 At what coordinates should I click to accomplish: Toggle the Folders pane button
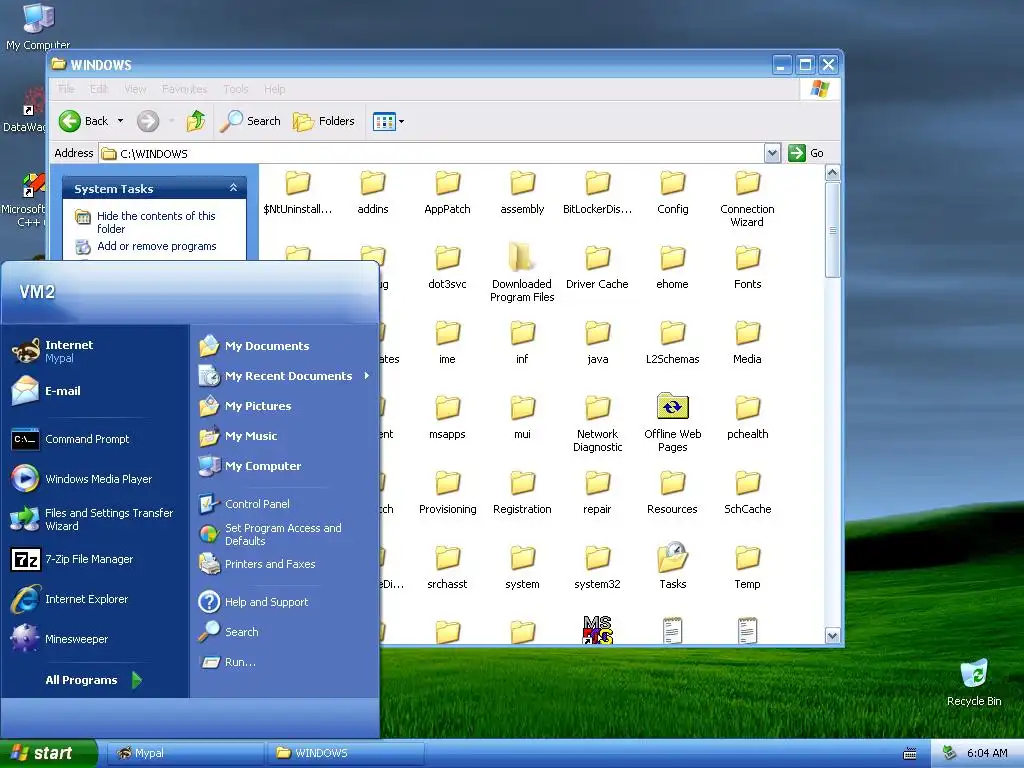pos(324,121)
